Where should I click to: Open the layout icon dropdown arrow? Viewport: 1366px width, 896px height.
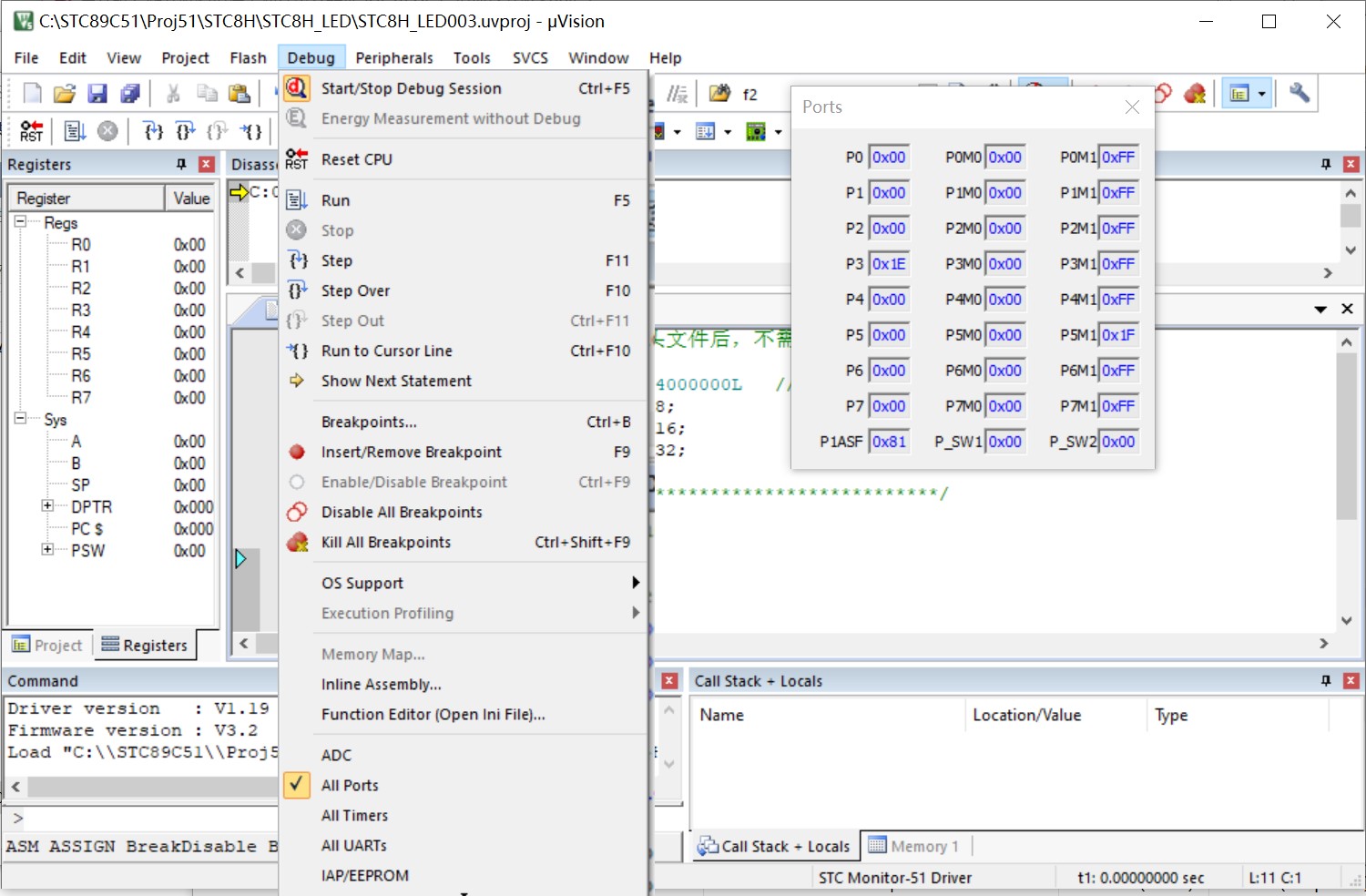click(x=1261, y=93)
